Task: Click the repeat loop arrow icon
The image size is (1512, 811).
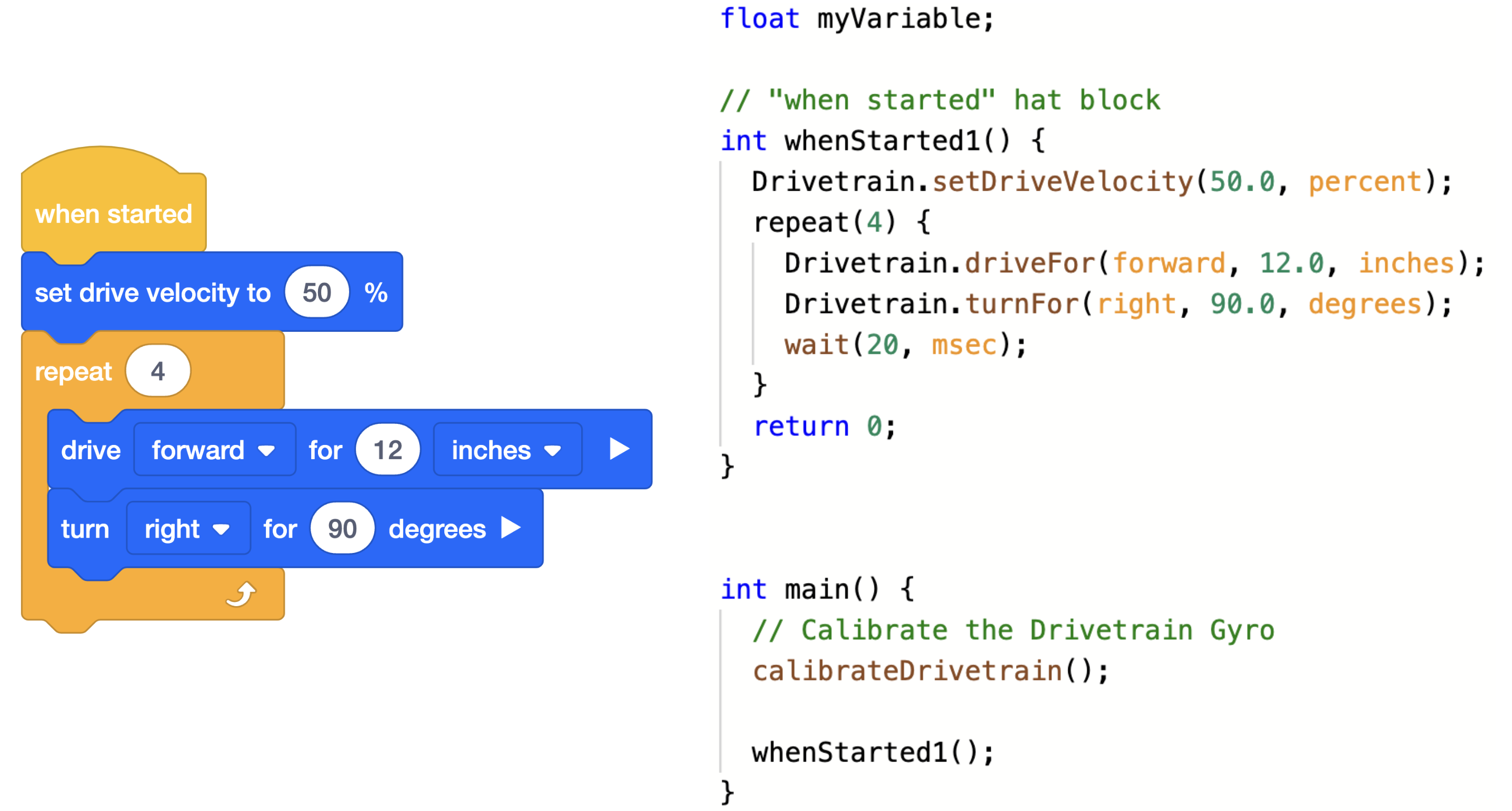Action: click(241, 595)
